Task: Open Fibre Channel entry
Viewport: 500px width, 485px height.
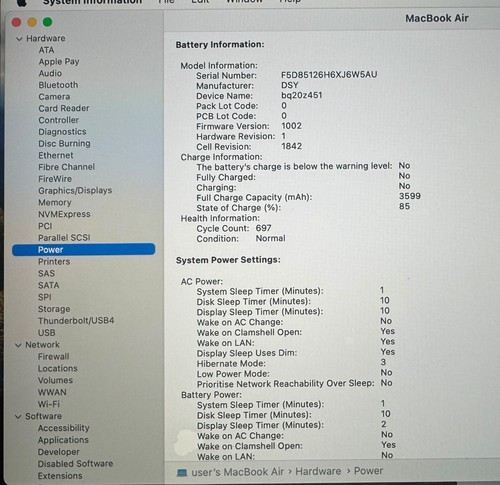Action: (x=67, y=167)
